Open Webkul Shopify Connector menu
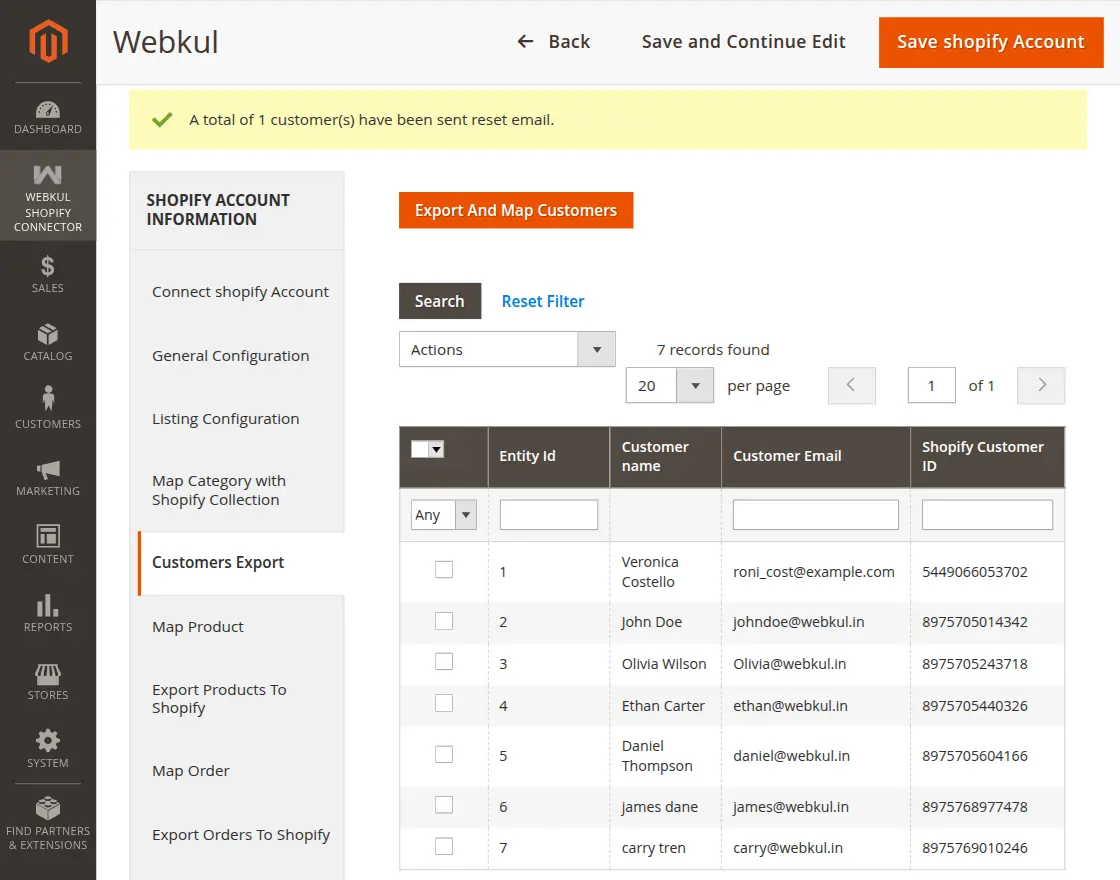The height and width of the screenshot is (880, 1120). [48, 196]
